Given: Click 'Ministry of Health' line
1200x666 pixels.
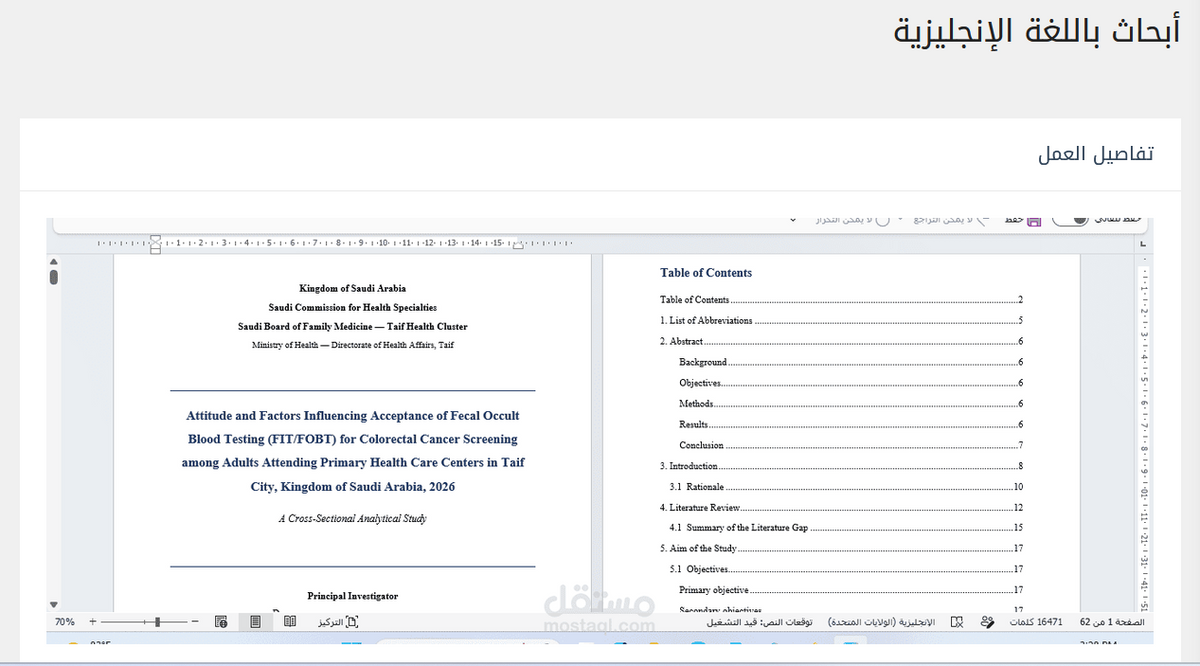Looking at the screenshot, I should pyautogui.click(x=352, y=345).
